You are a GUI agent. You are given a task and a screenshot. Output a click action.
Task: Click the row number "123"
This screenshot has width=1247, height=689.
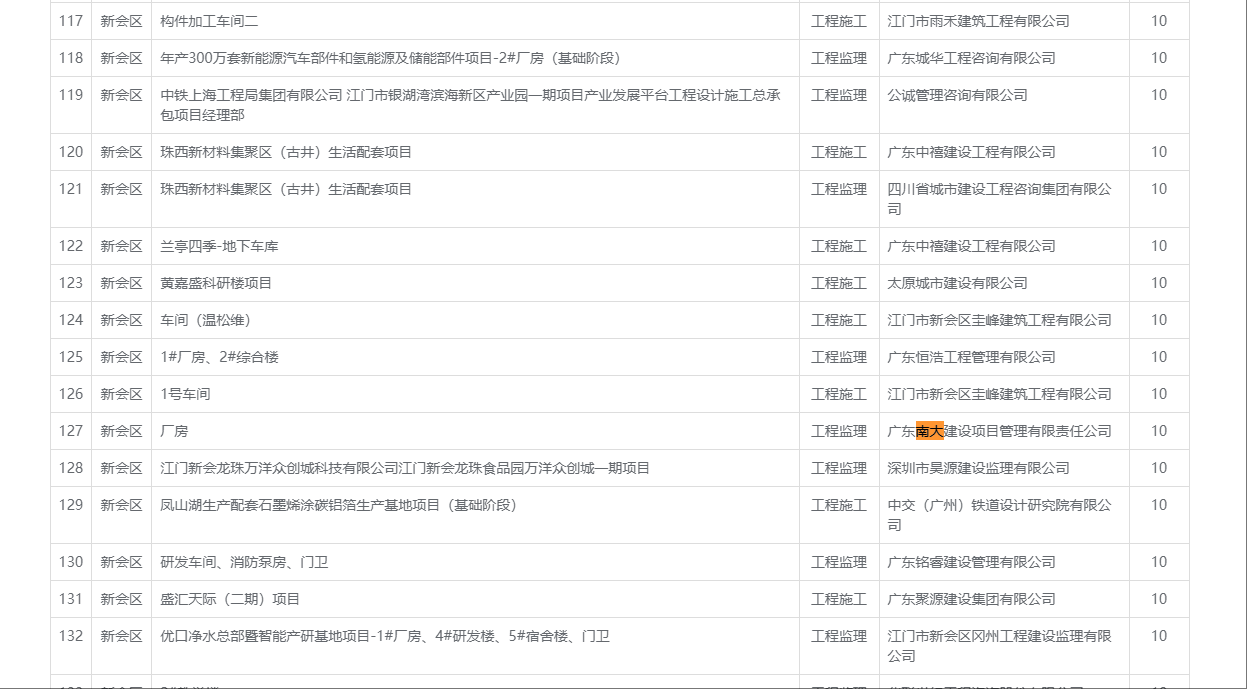[x=71, y=283]
